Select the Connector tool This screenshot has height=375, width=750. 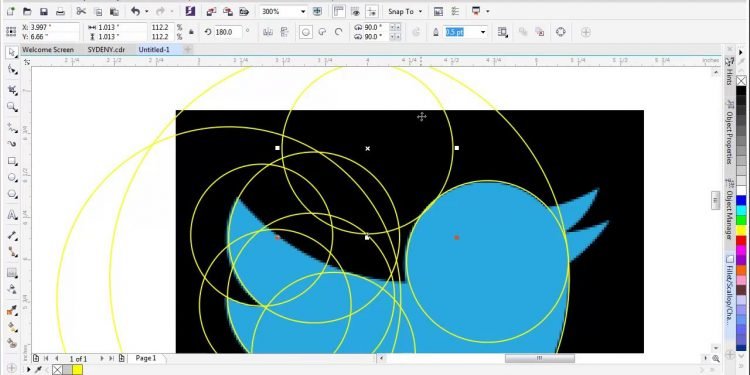[x=12, y=252]
